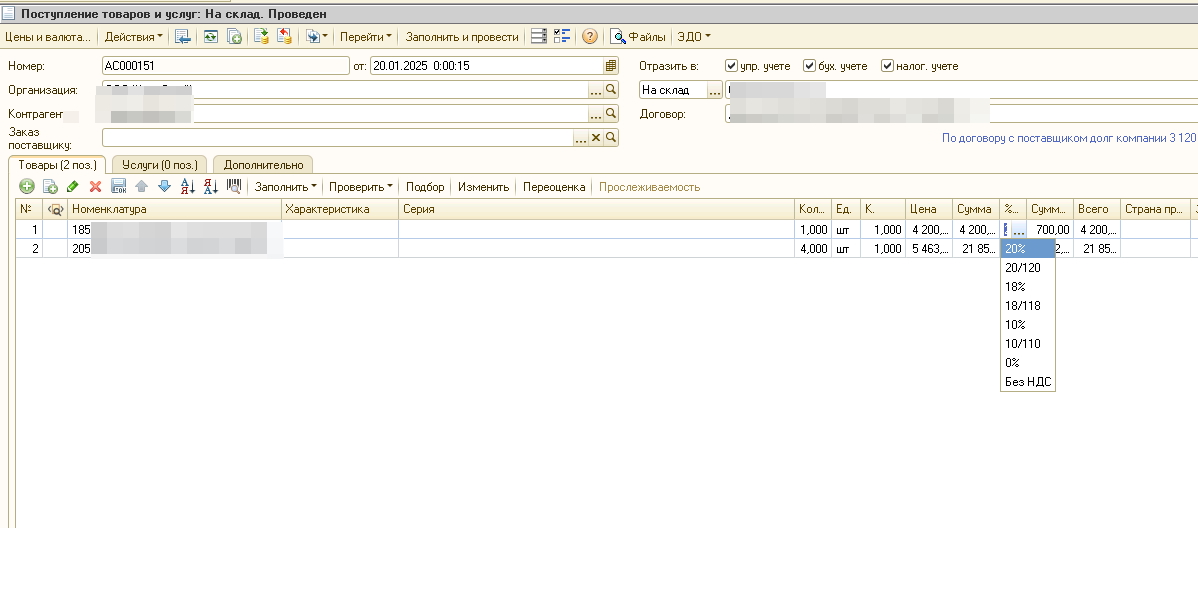Viewport: 1198px width, 600px height.
Task: Click the document with green arrow and coins icon
Action: [x=261, y=37]
